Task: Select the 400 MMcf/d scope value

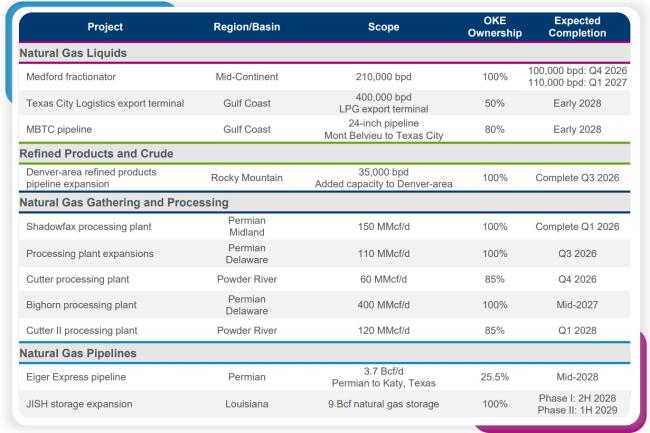Action: coord(383,305)
